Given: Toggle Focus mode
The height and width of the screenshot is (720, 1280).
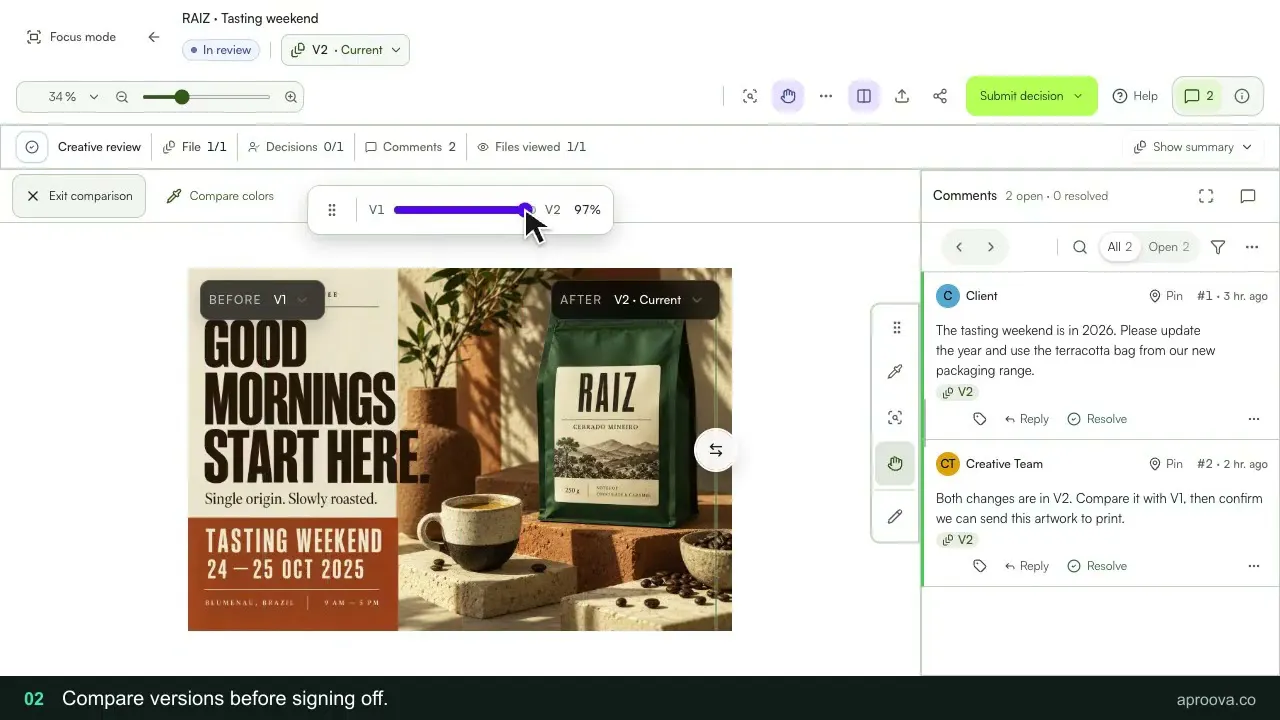Looking at the screenshot, I should pyautogui.click(x=71, y=37).
